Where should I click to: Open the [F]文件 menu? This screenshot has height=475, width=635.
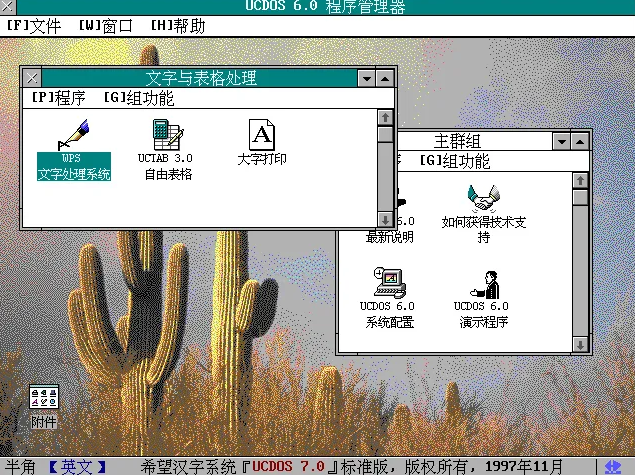point(34,26)
